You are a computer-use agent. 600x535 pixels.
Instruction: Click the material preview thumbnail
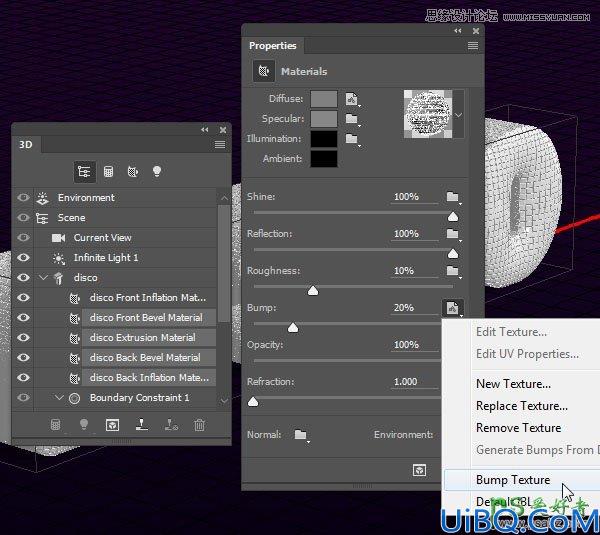(x=428, y=114)
